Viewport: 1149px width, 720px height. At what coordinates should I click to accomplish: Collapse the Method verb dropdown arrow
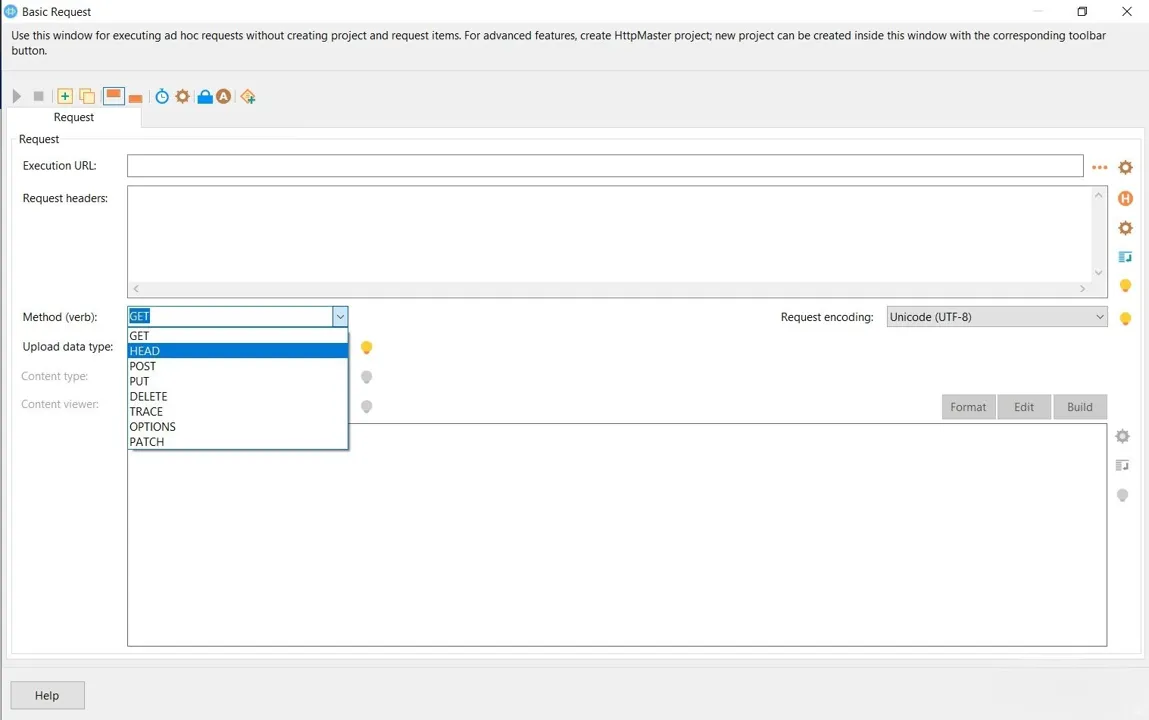tap(340, 316)
